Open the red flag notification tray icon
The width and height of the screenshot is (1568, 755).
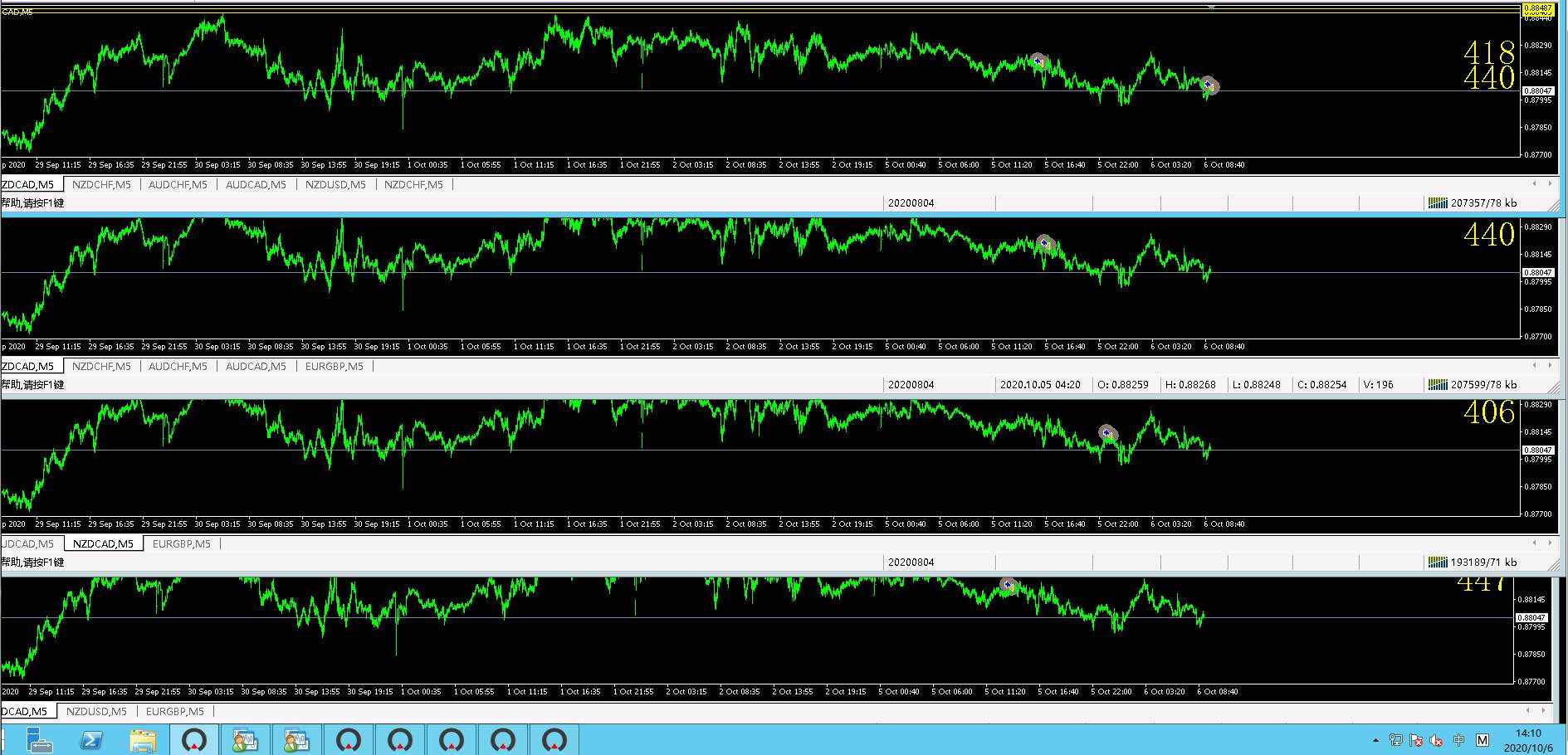(x=1416, y=740)
